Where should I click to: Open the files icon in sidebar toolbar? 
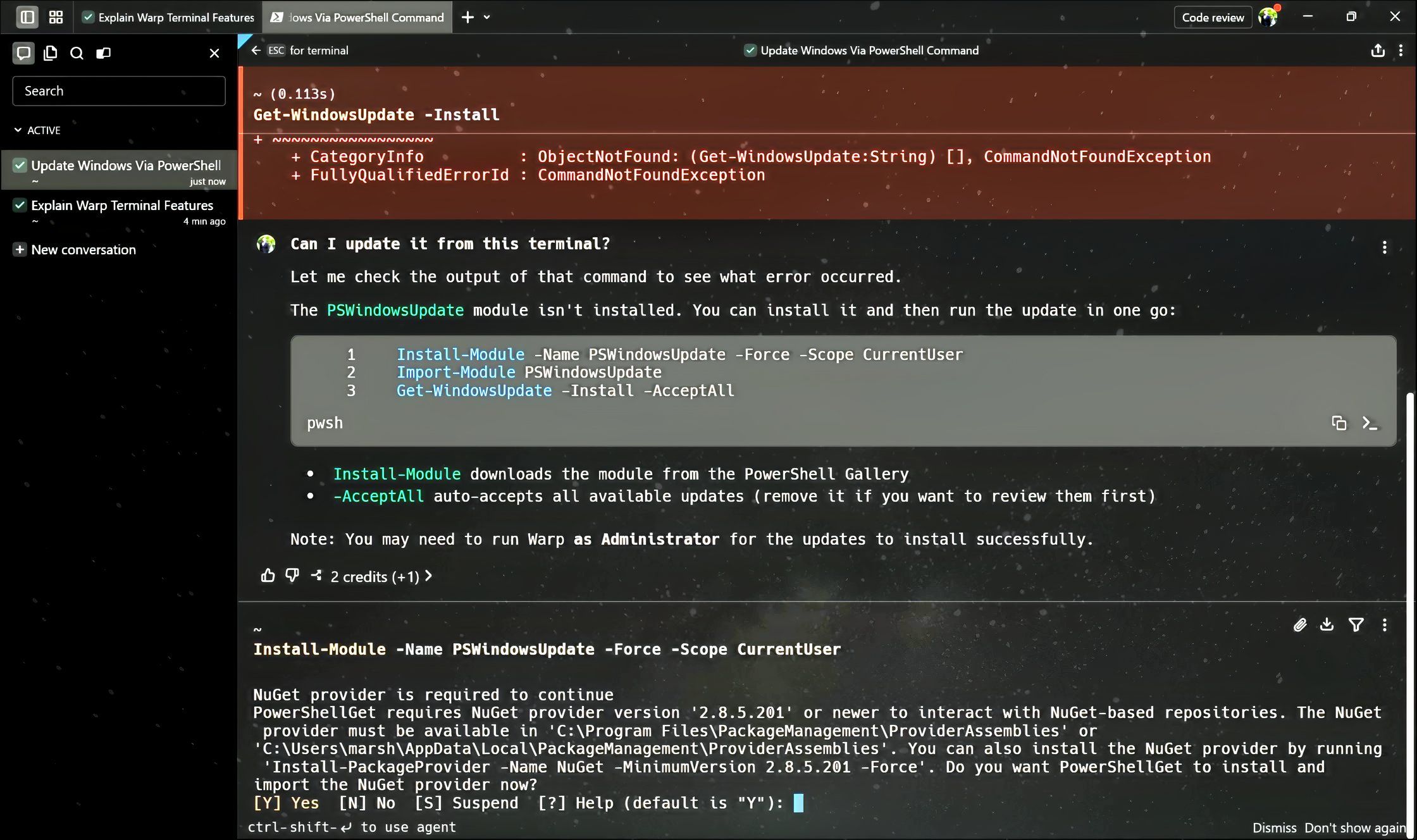[x=50, y=53]
